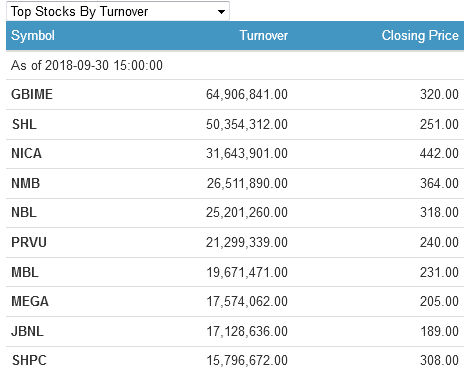Select the MBL stock symbol

click(25, 272)
